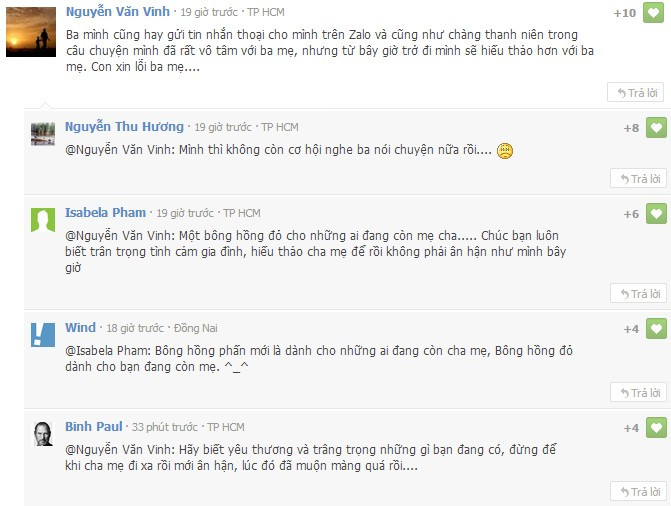The width and height of the screenshot is (671, 506).
Task: Click the Binh Paul username link
Action: (x=94, y=426)
